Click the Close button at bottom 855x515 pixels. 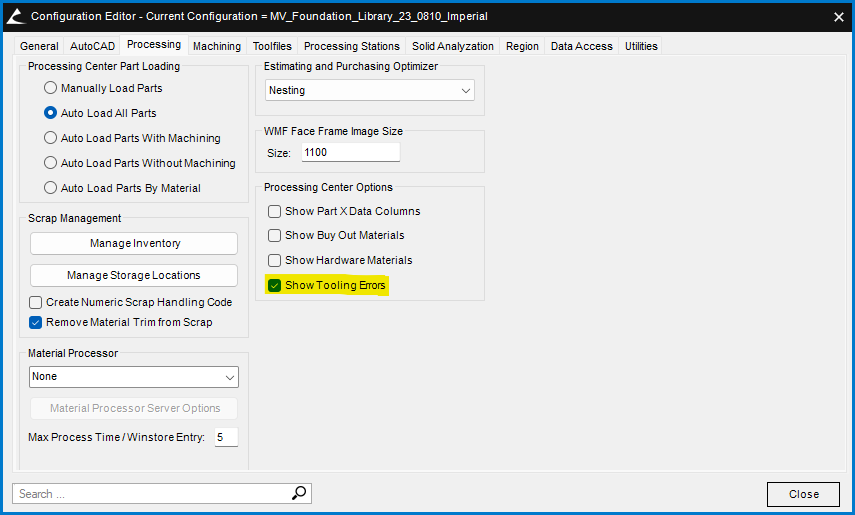[803, 494]
